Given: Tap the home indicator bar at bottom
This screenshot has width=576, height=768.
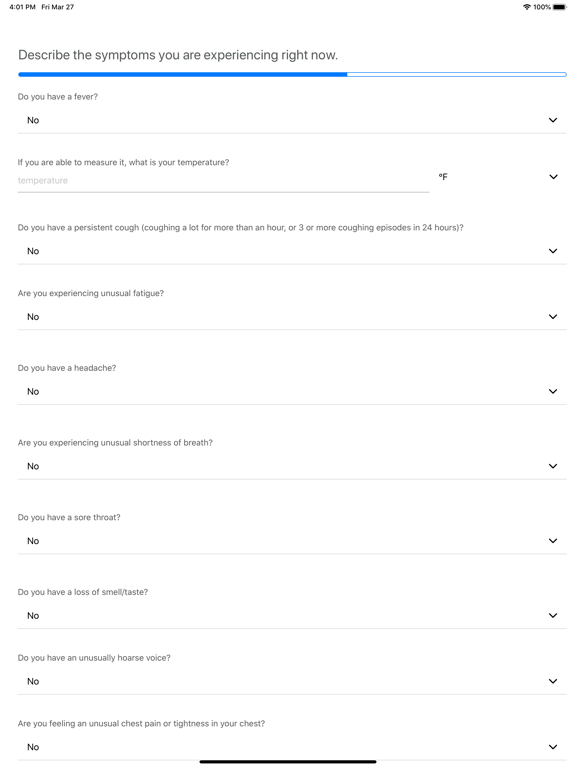Looking at the screenshot, I should pyautogui.click(x=288, y=762).
